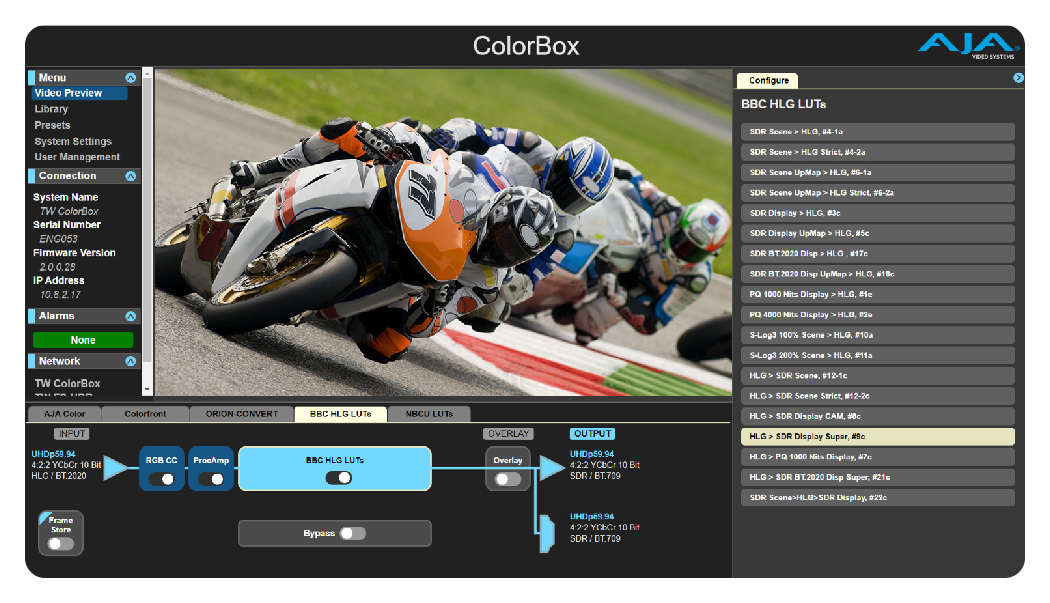Viewport: 1050px width, 603px height.
Task: Select PQ 4000 Nits Display > HLG, #2c
Action: [x=878, y=315]
